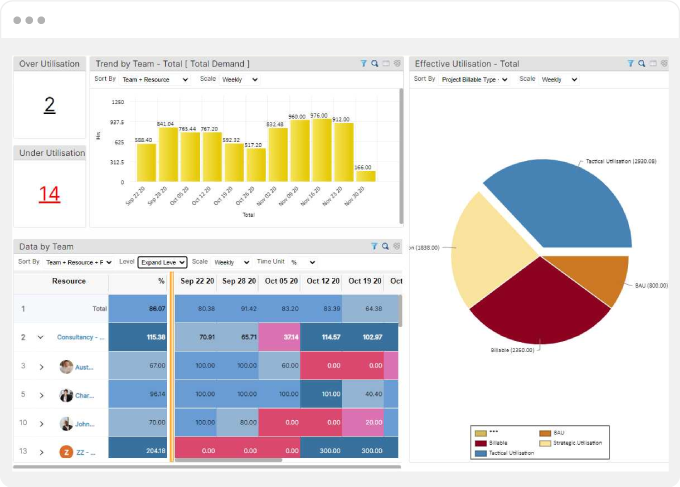Click the Billable legend swatch
Viewport: 680px width, 487px height.
(481, 443)
